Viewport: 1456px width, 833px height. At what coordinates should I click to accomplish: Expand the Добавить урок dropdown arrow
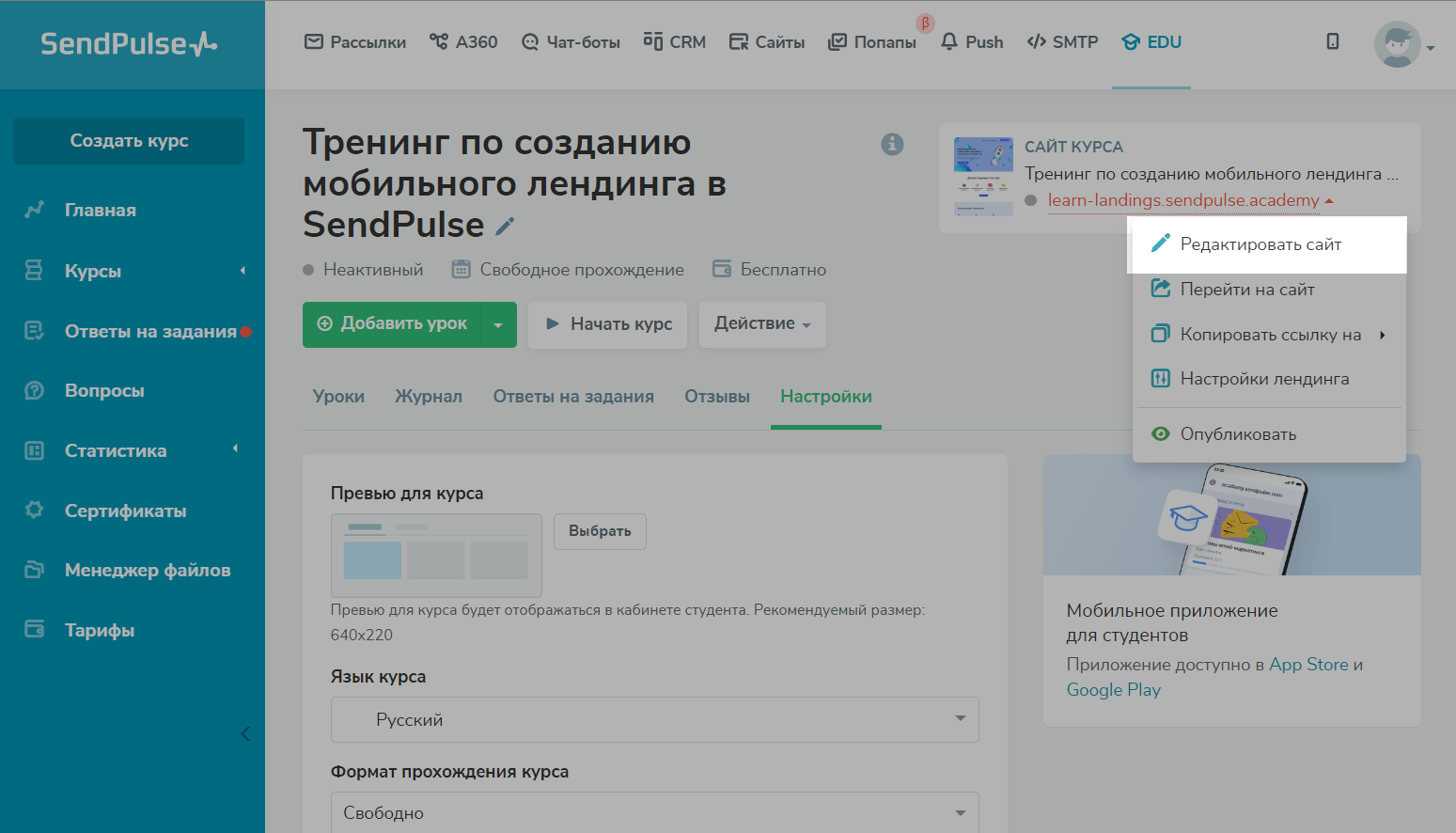click(x=498, y=325)
